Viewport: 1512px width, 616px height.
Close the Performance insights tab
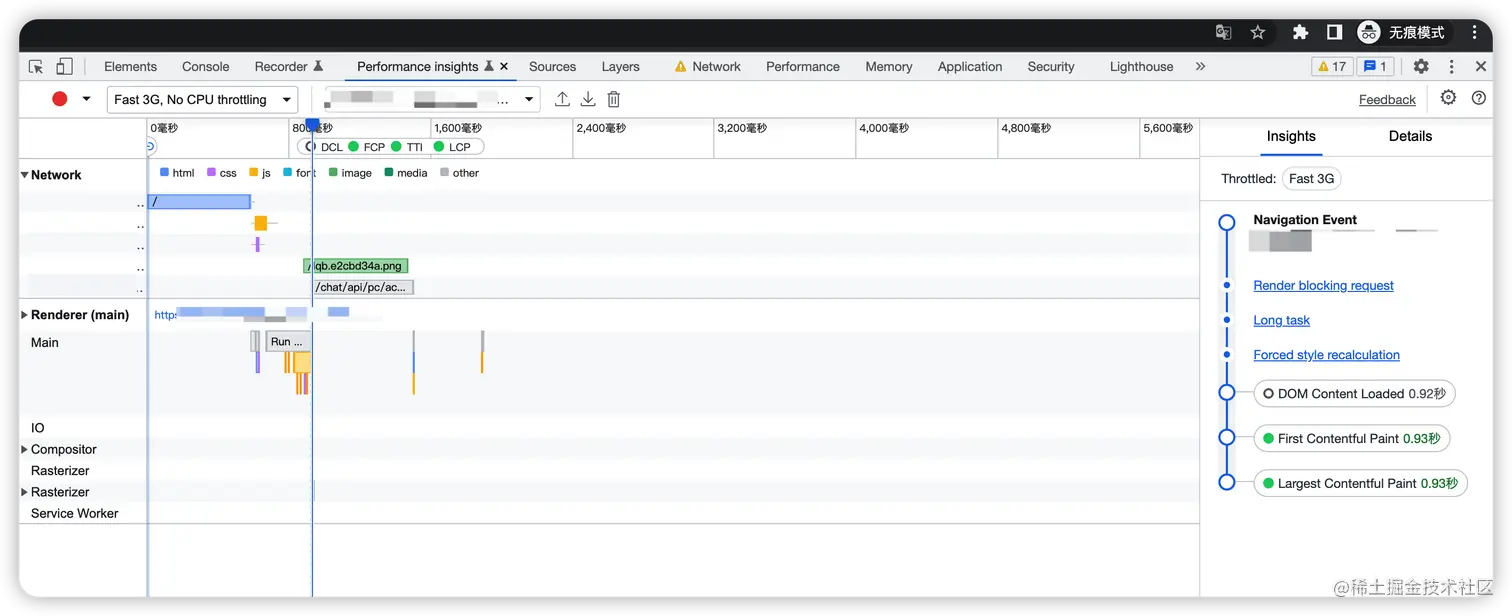(504, 67)
